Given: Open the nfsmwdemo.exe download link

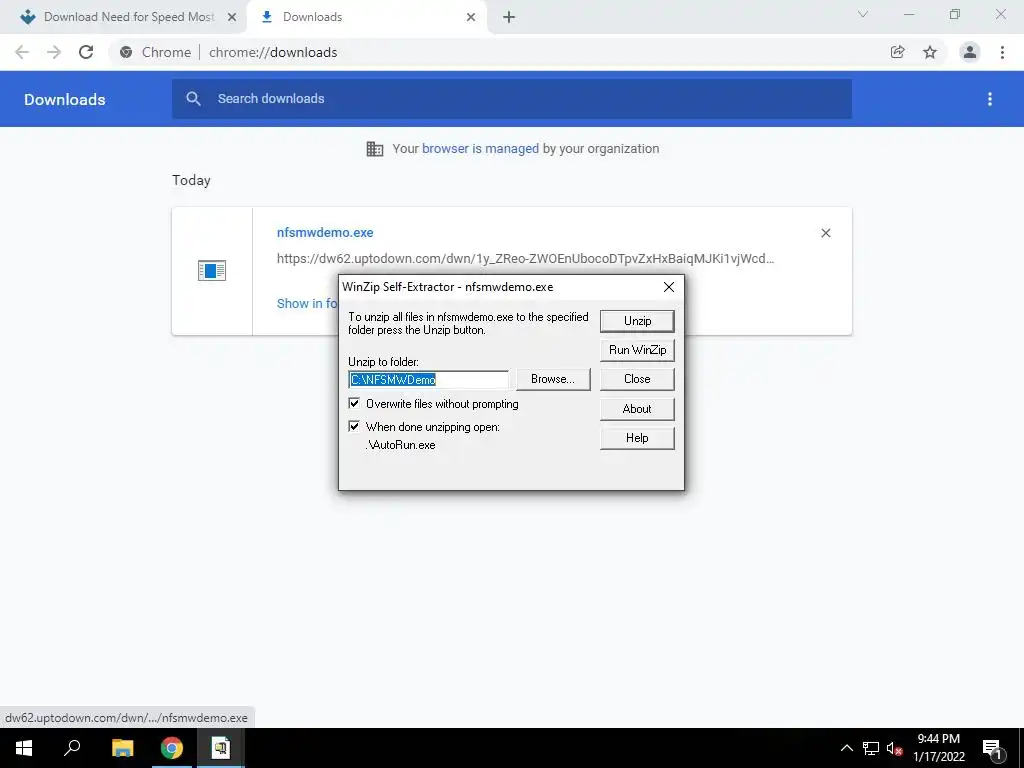Looking at the screenshot, I should pos(325,232).
